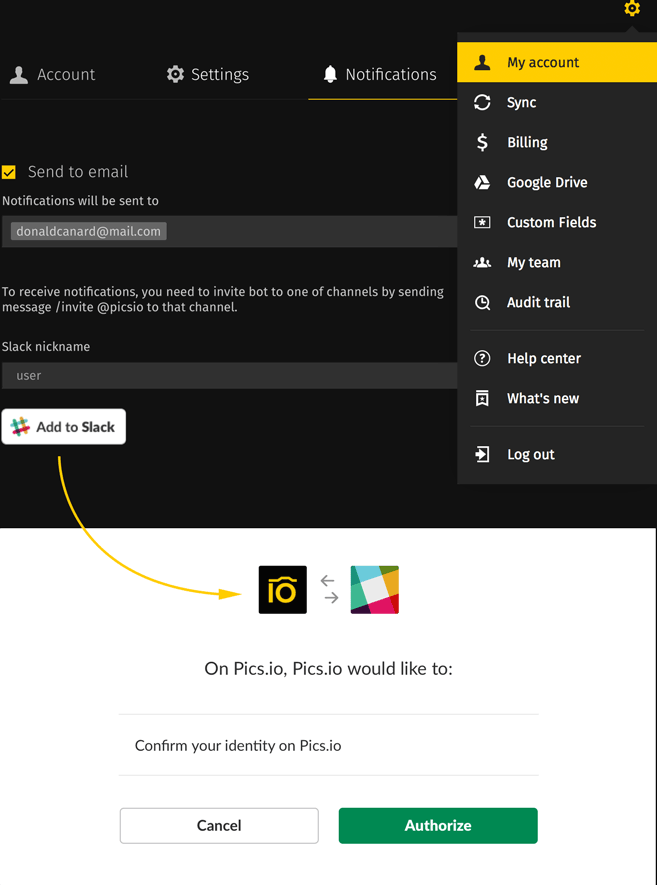Open Billing from the menu
Viewport: 657px width, 885px height.
coord(557,142)
